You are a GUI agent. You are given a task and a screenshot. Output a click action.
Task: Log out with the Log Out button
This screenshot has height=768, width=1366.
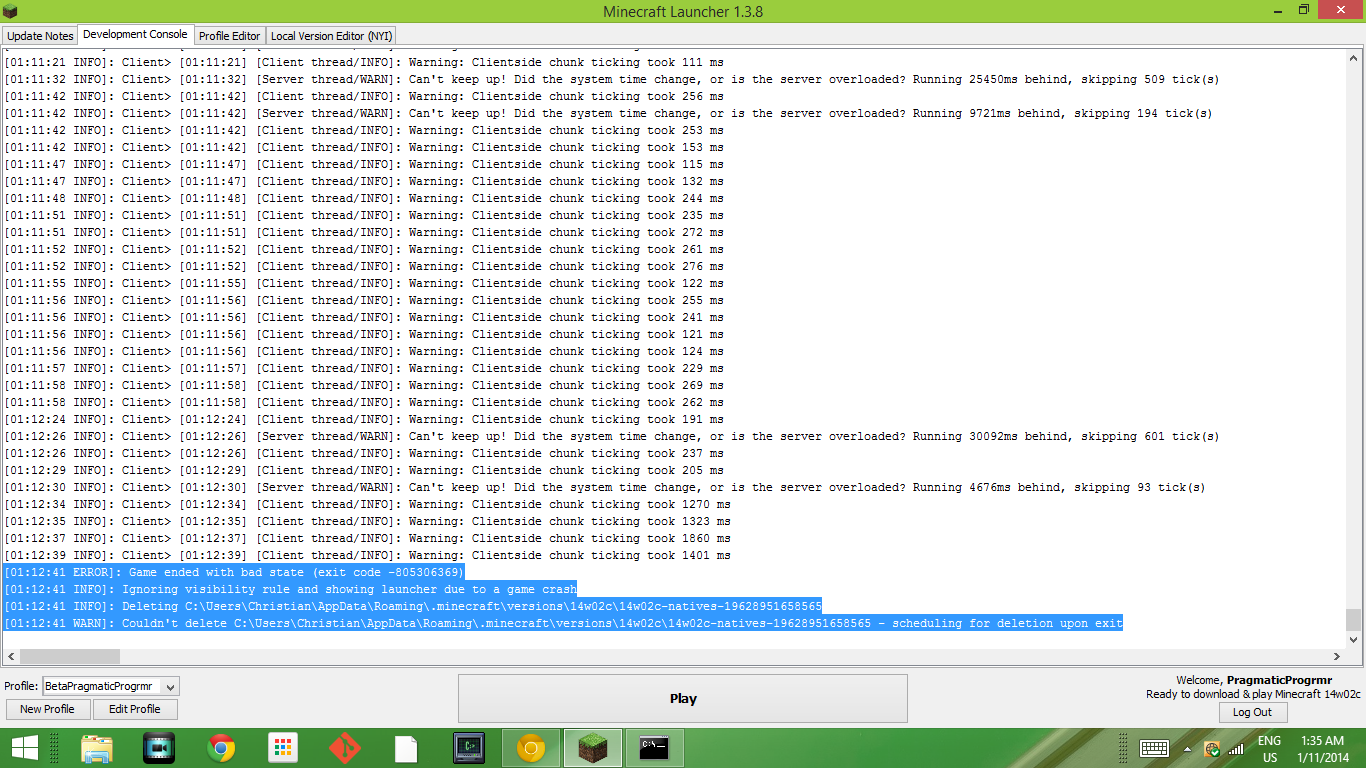pos(1253,712)
